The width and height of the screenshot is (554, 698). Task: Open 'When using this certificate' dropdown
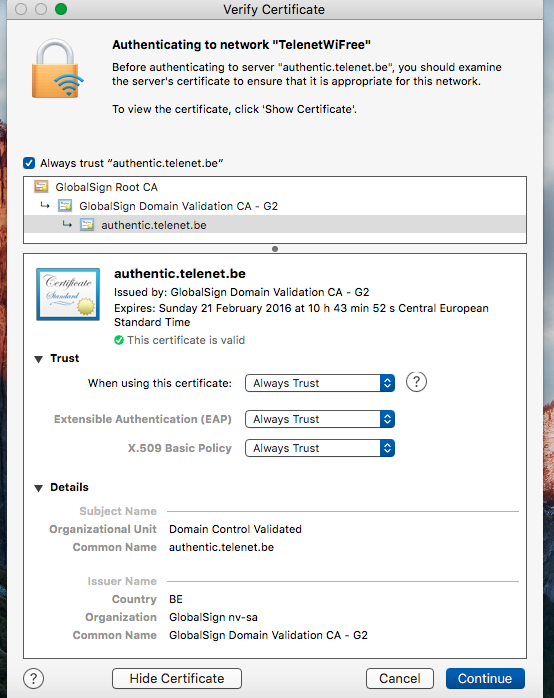coord(320,383)
